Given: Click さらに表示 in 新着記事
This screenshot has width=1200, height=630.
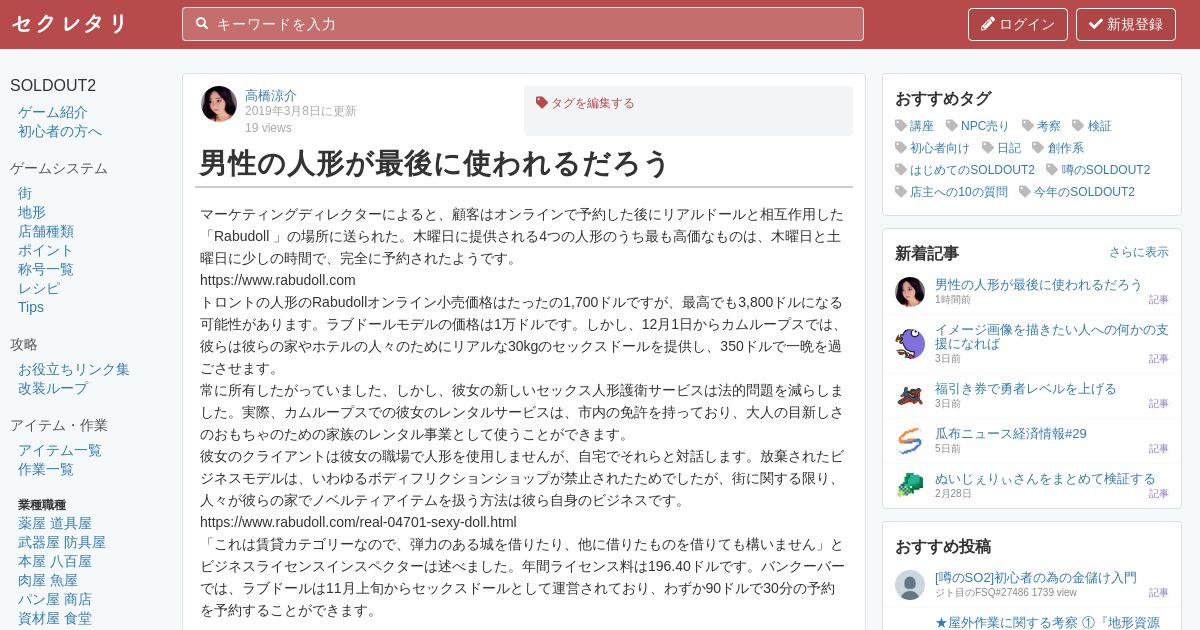Looking at the screenshot, I should tap(1138, 252).
